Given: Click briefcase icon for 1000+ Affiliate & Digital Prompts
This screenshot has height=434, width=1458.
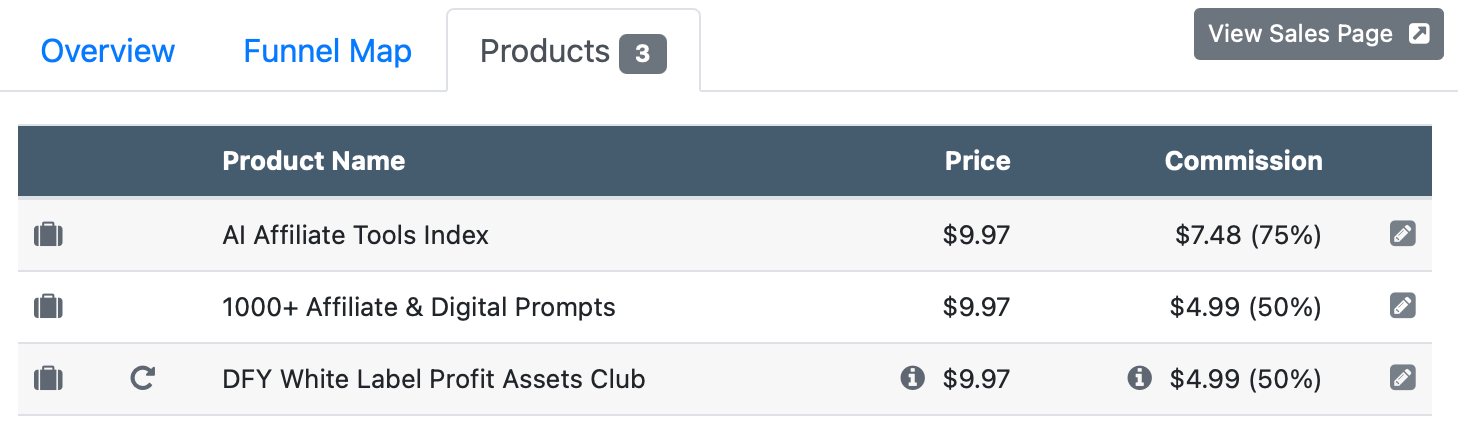Looking at the screenshot, I should click(x=48, y=306).
